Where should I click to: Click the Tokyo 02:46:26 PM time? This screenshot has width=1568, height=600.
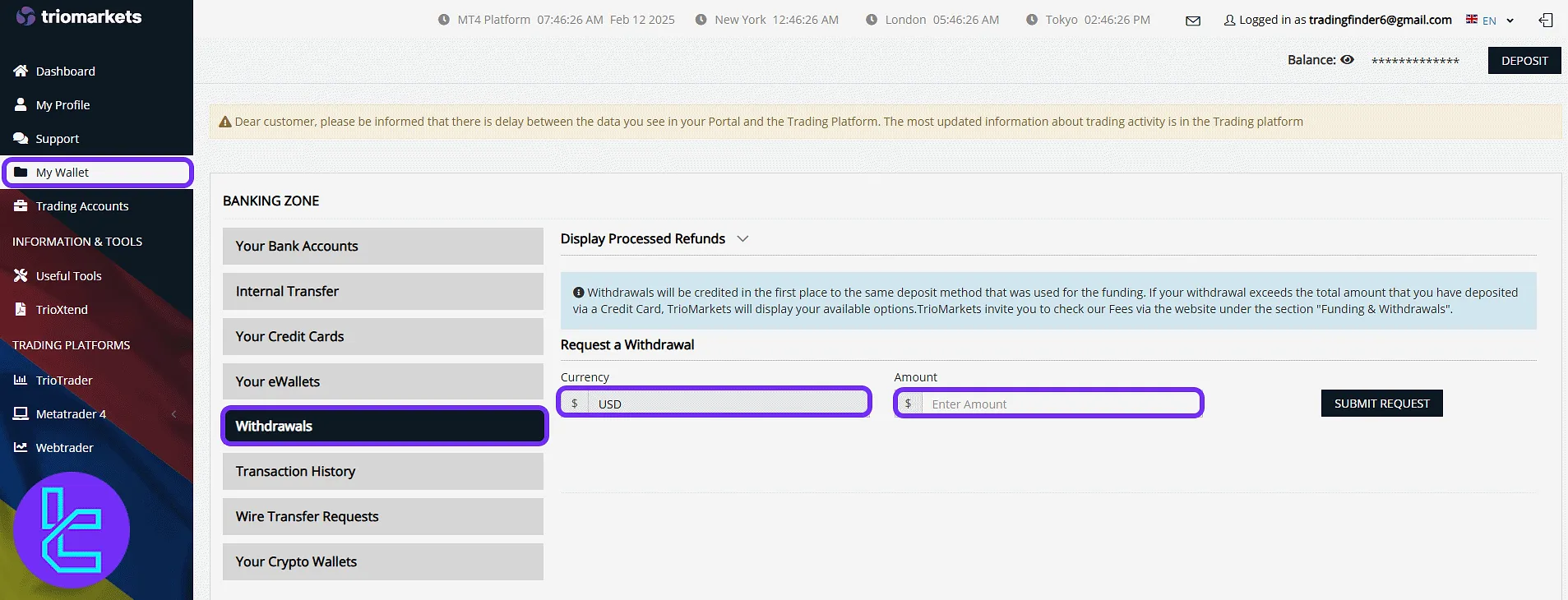click(x=1117, y=20)
